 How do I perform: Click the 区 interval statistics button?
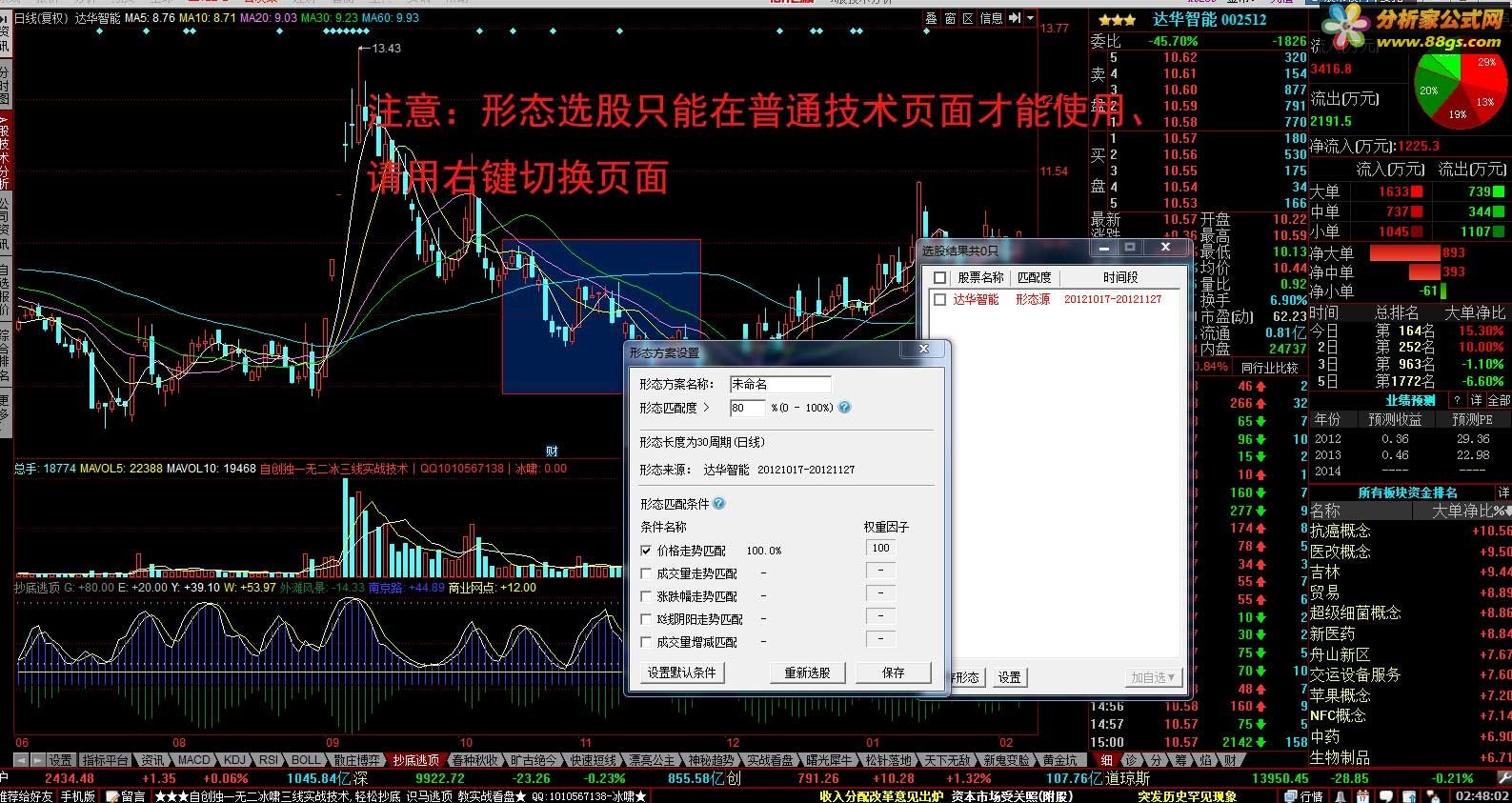pos(968,18)
